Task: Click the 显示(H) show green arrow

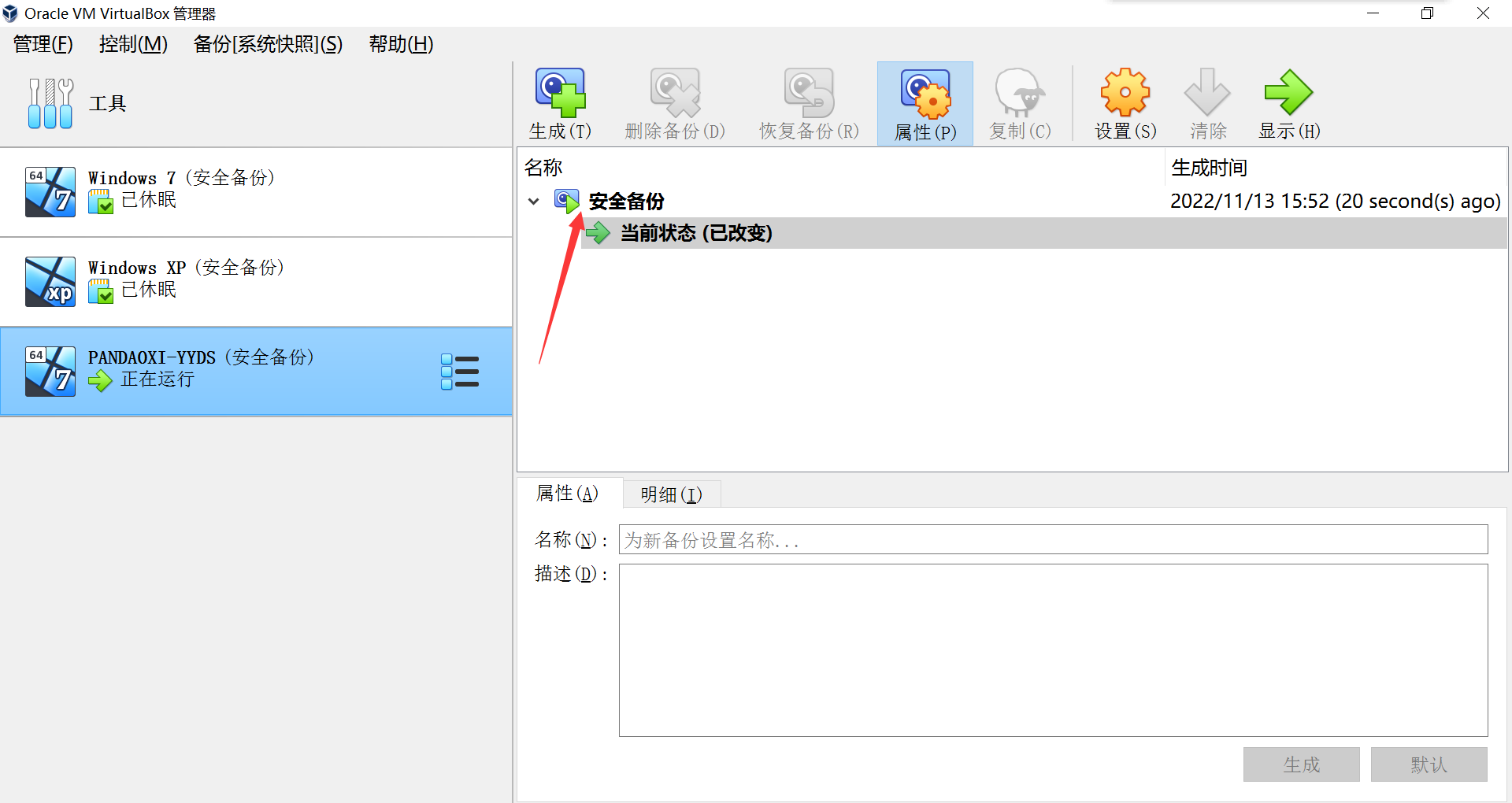Action: [x=1288, y=92]
